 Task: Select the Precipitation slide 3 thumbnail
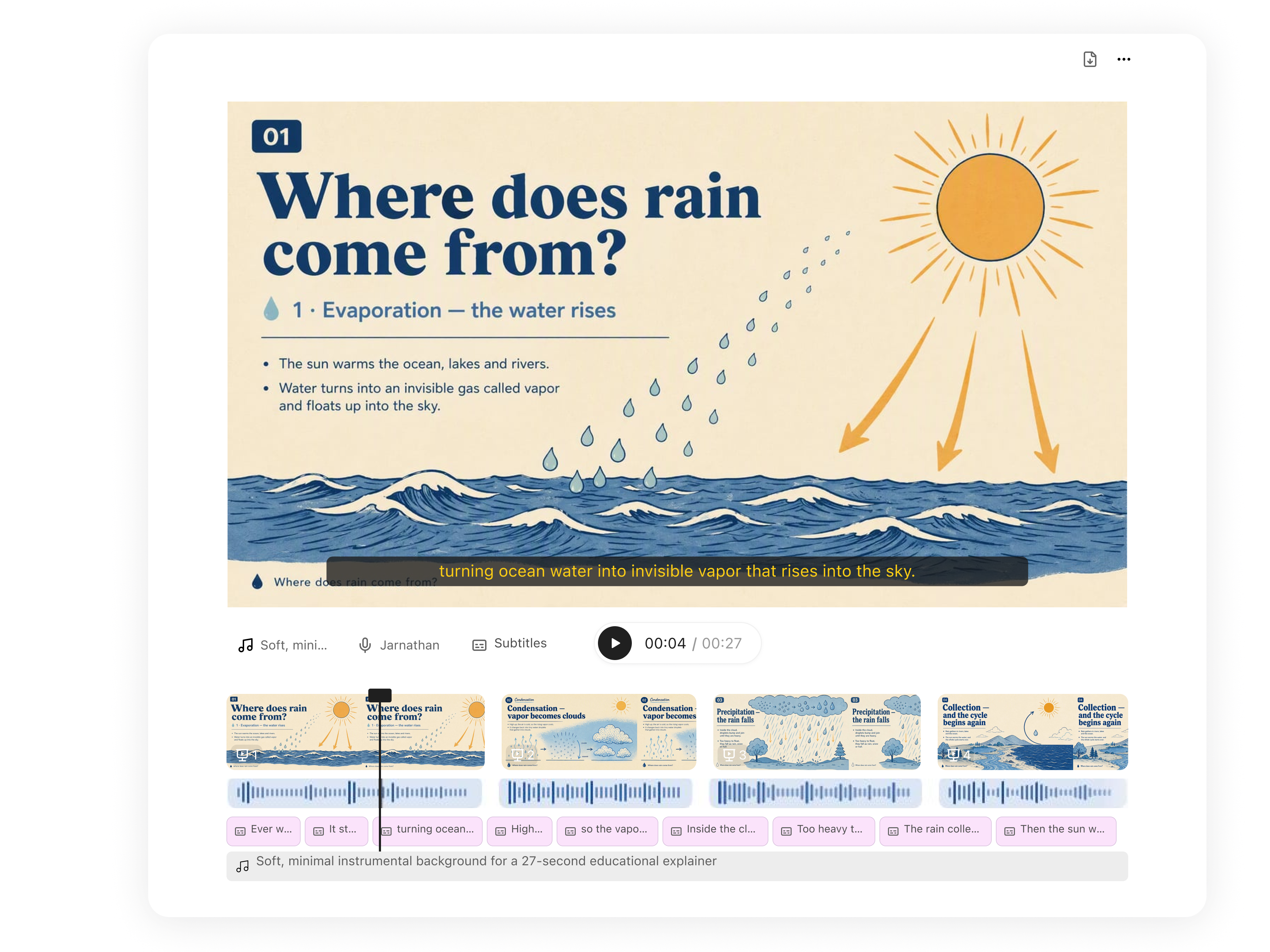click(x=816, y=732)
